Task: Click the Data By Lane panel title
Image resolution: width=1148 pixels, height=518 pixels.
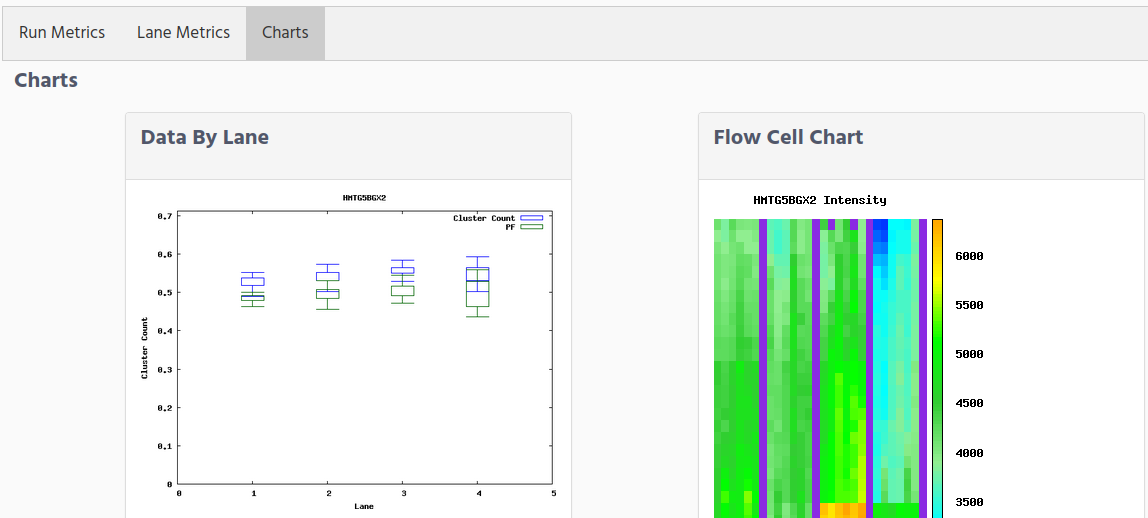Action: [x=204, y=137]
